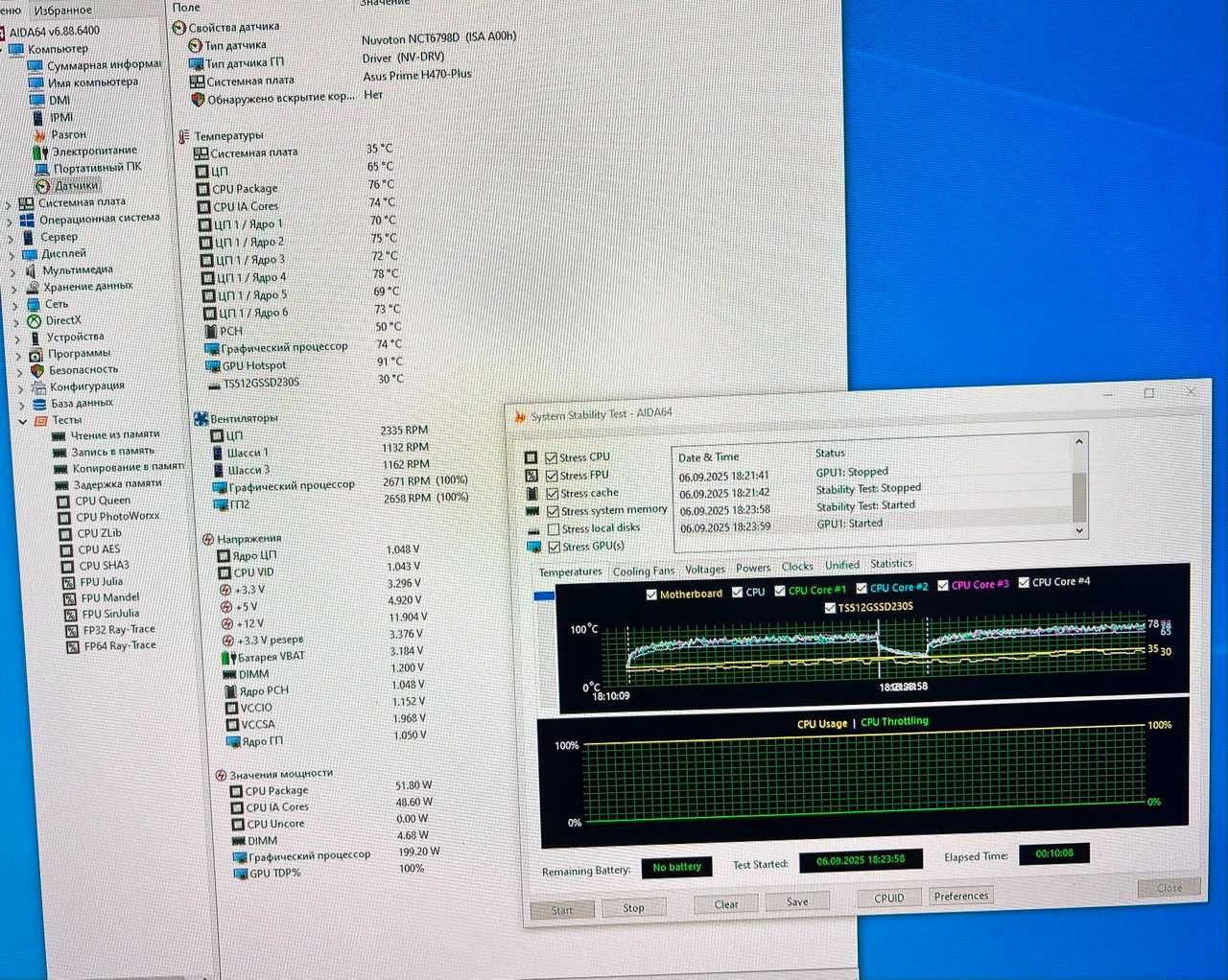Image resolution: width=1228 pixels, height=980 pixels.
Task: Enable the Stress local disks checkbox
Action: 554,529
